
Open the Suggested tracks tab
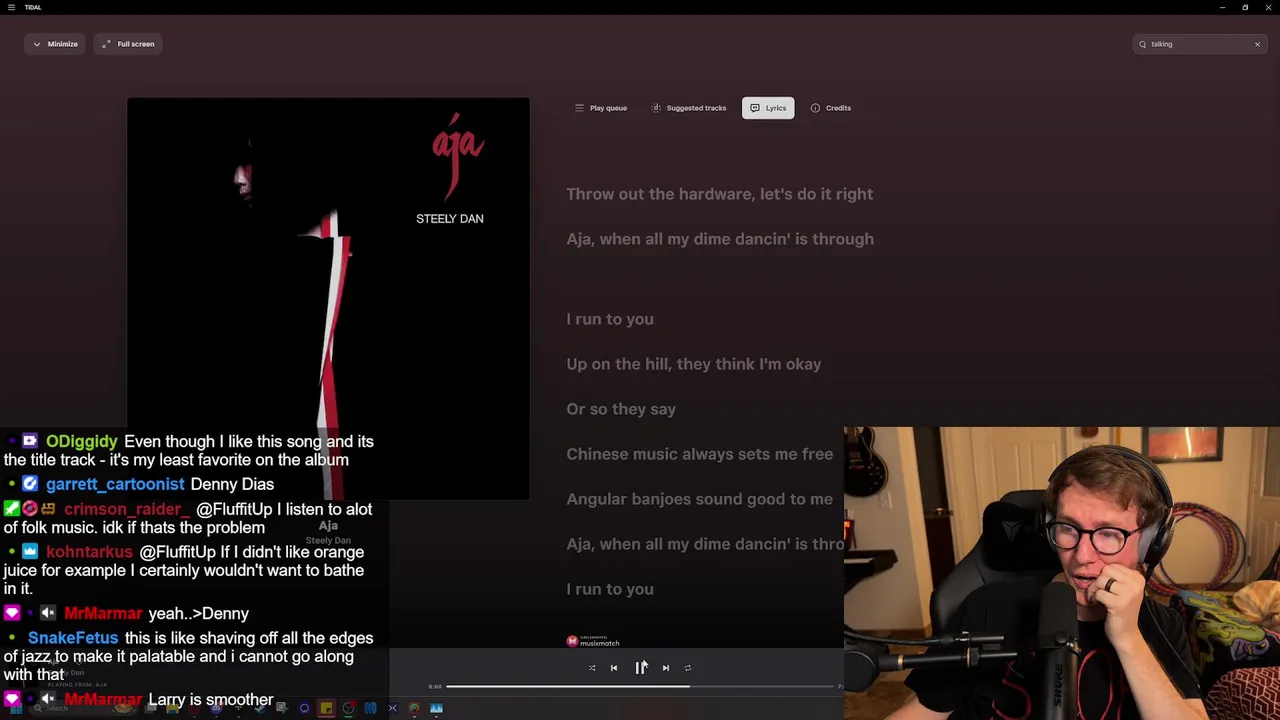click(x=689, y=108)
